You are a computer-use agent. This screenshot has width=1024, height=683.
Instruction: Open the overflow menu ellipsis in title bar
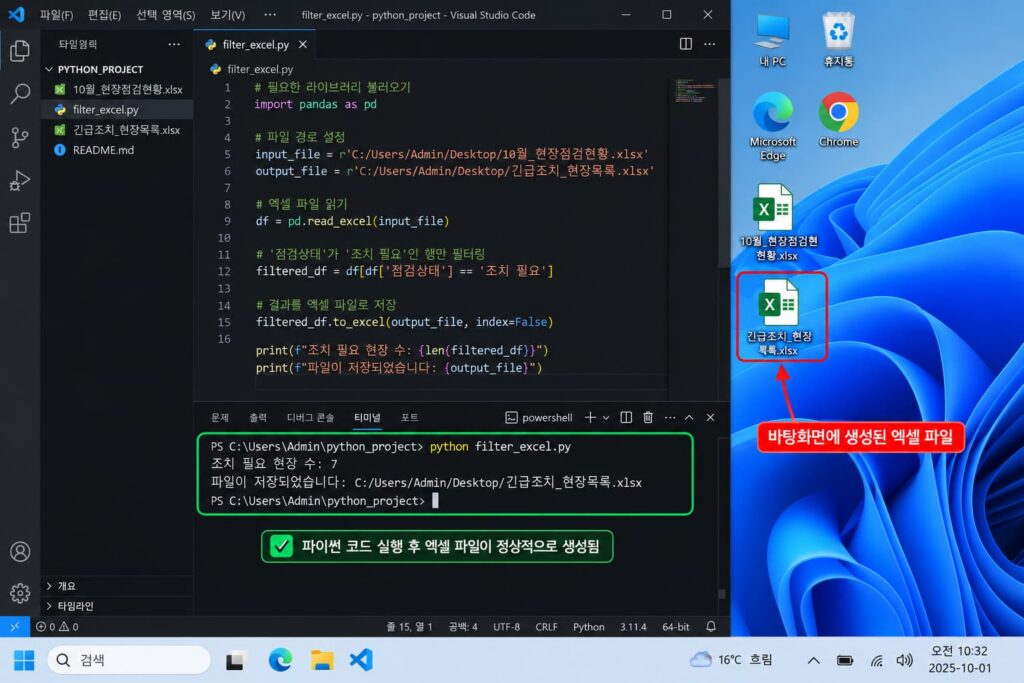(x=270, y=15)
